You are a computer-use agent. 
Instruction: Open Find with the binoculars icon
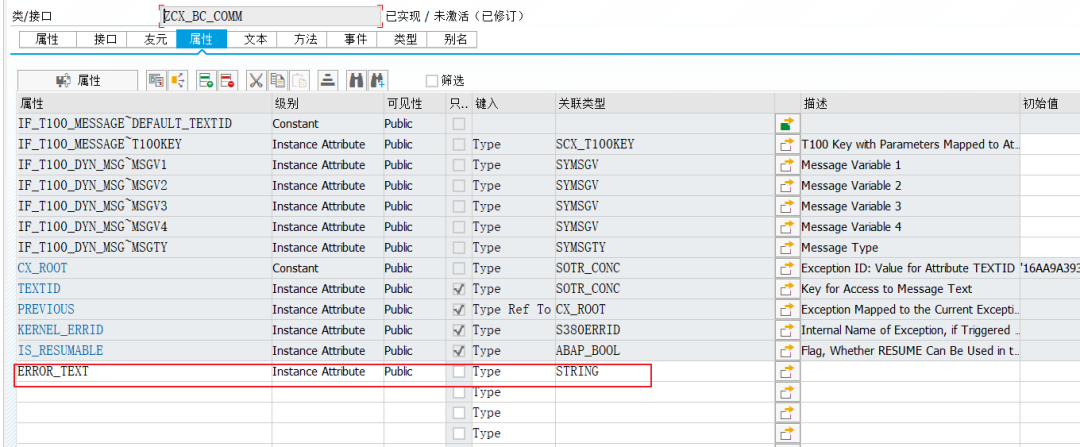[x=355, y=81]
